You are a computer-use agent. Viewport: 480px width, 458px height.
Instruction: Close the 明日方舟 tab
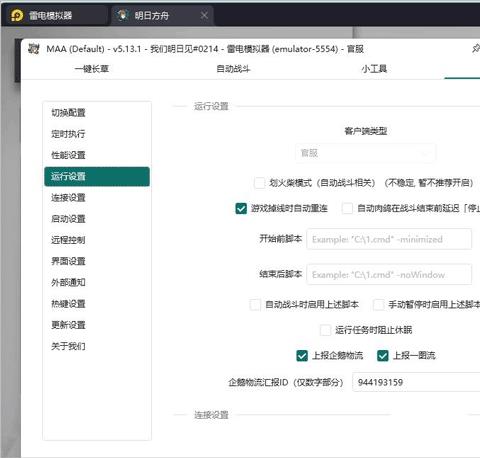tap(204, 15)
